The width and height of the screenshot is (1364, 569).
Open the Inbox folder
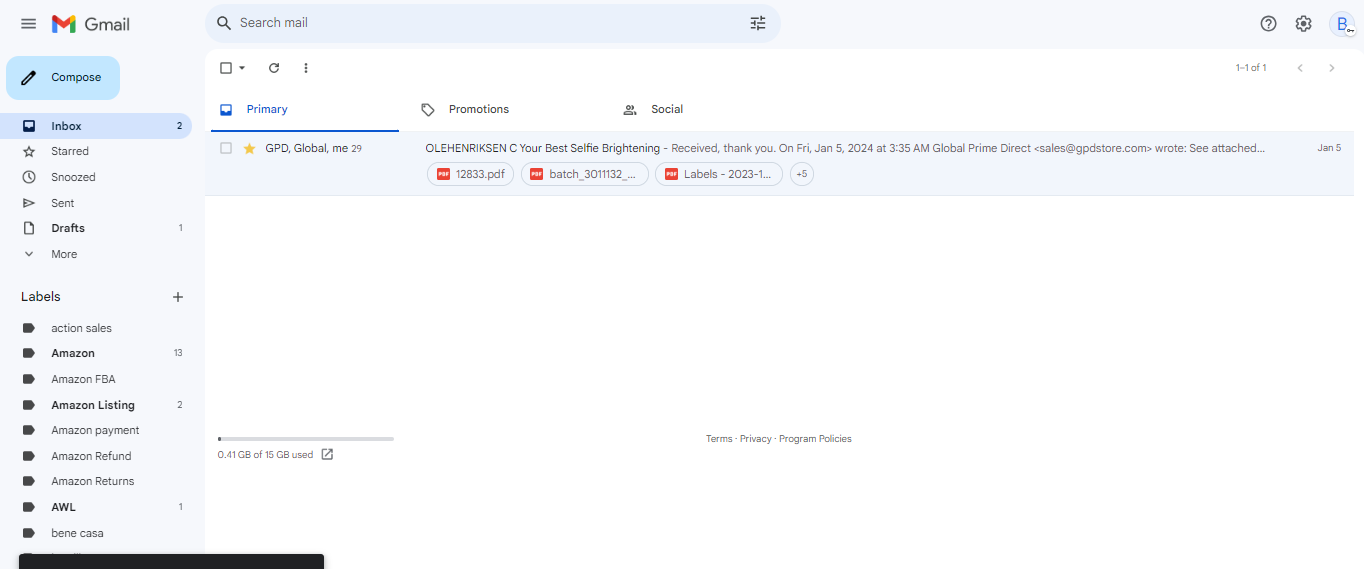click(x=96, y=126)
